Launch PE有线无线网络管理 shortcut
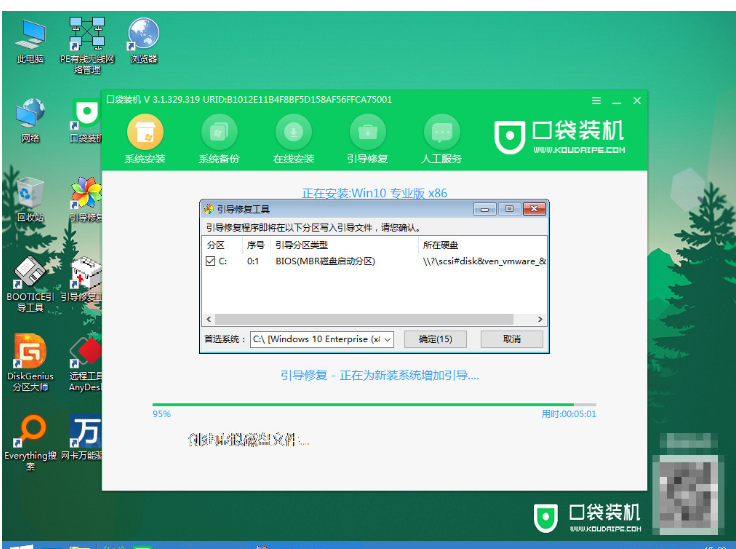736x549 pixels. [86, 38]
